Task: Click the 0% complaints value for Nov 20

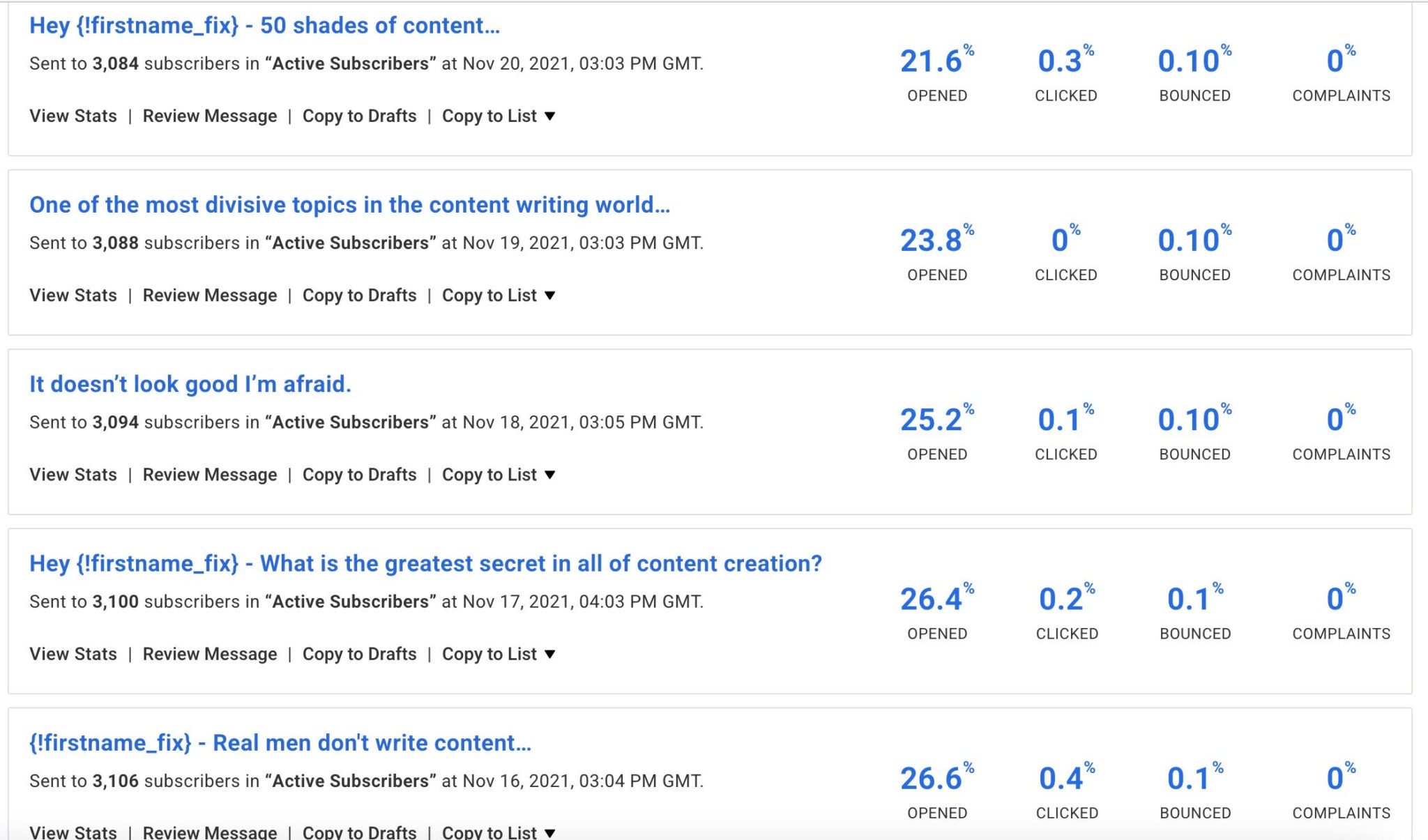Action: coord(1341,61)
